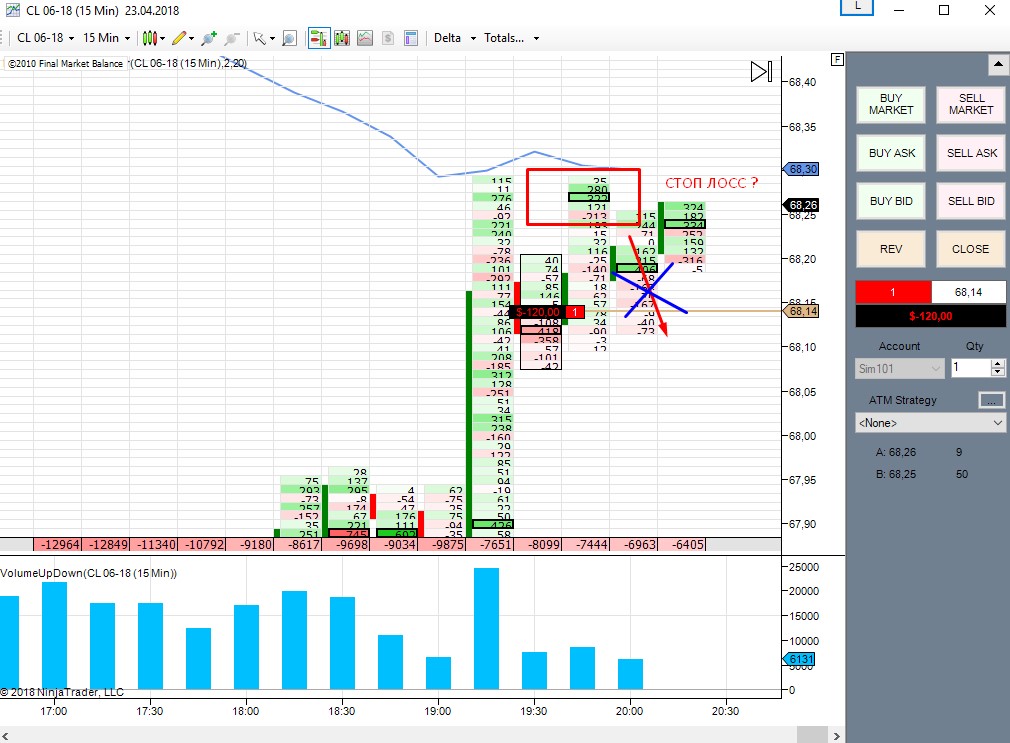Click the 68,30 price axis marker
The image size is (1010, 743).
801,169
